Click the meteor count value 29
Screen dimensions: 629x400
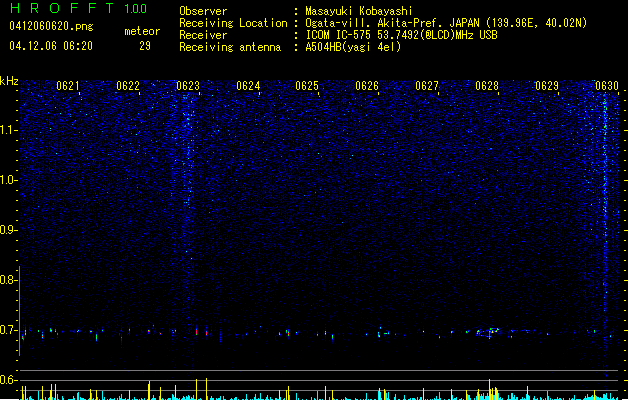(145, 46)
